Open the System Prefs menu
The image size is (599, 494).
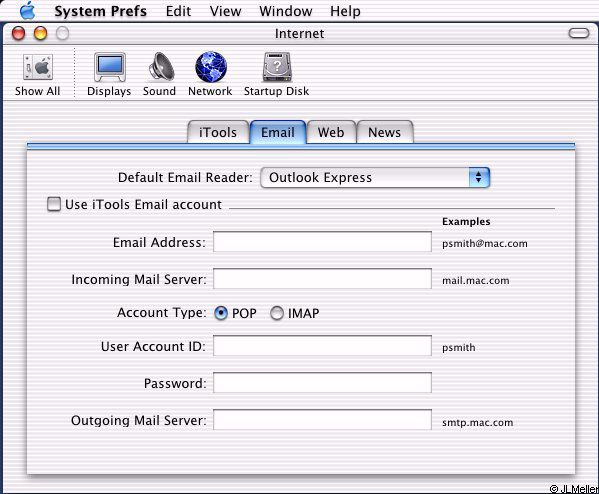(x=100, y=11)
